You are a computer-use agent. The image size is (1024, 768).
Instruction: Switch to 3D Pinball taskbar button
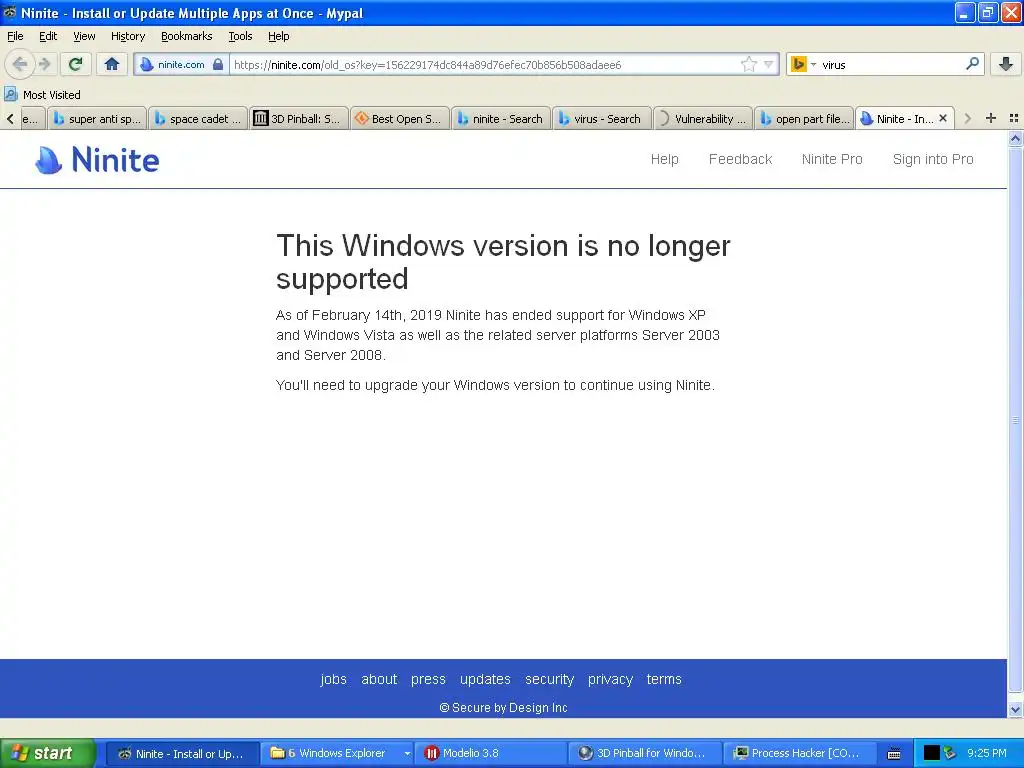coord(644,754)
